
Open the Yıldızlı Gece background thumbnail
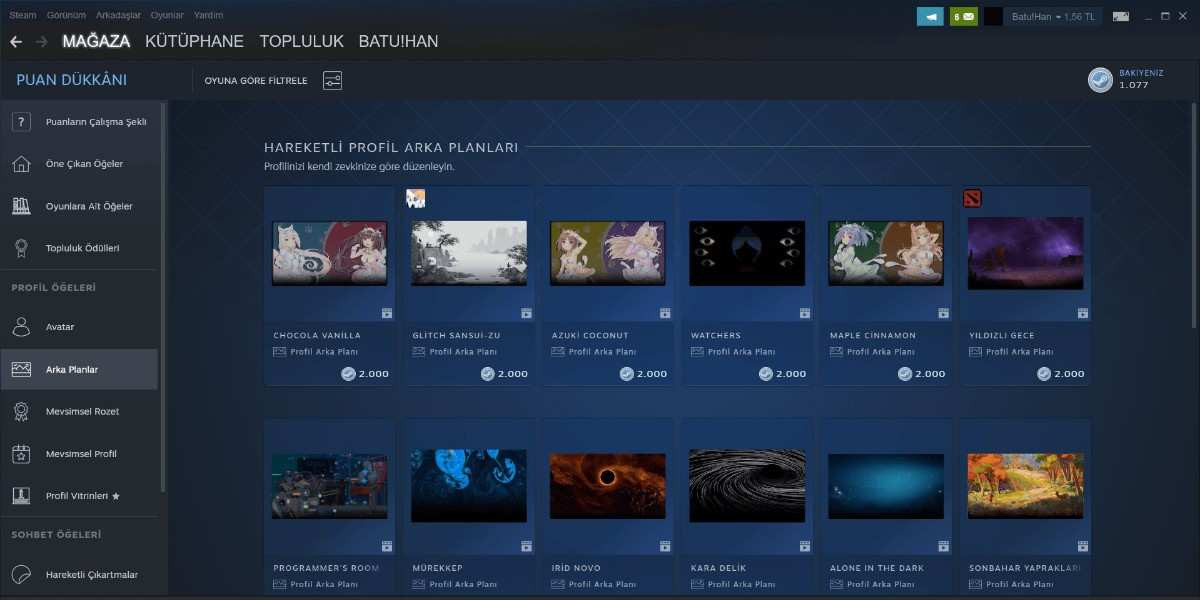click(1025, 253)
